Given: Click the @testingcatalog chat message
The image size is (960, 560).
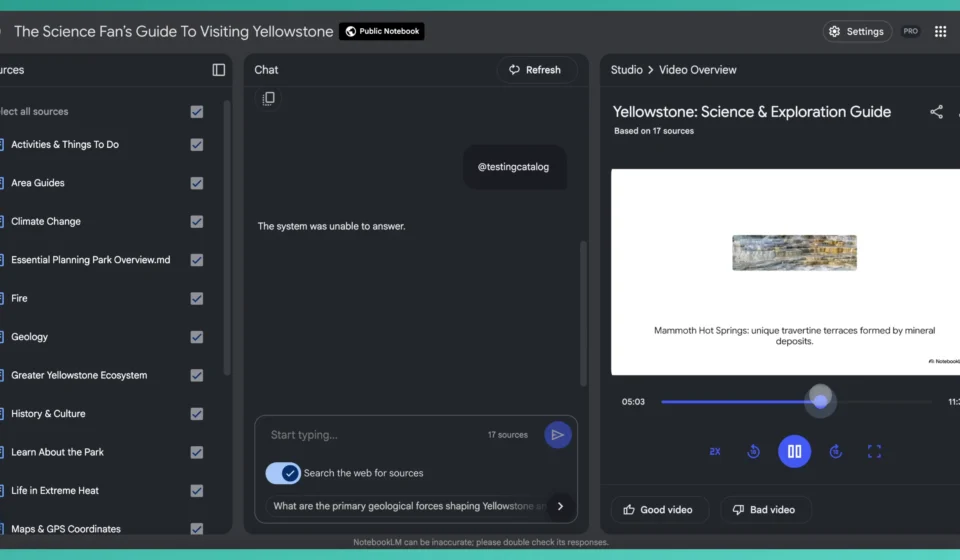Looking at the screenshot, I should (x=513, y=166).
